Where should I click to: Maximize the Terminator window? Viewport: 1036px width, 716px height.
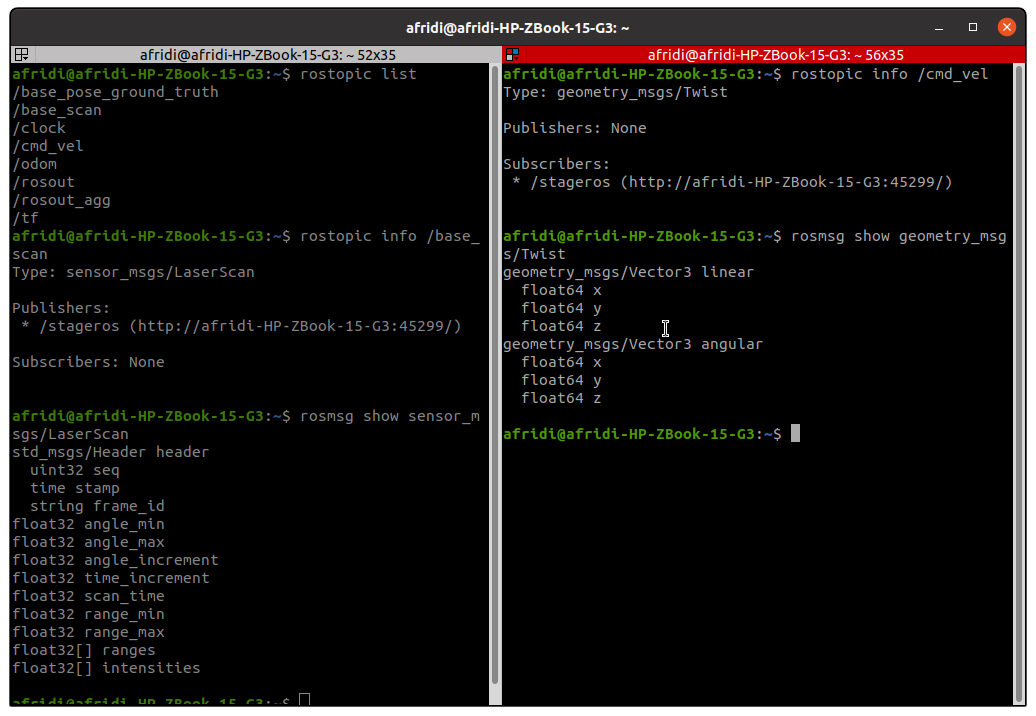pos(973,27)
